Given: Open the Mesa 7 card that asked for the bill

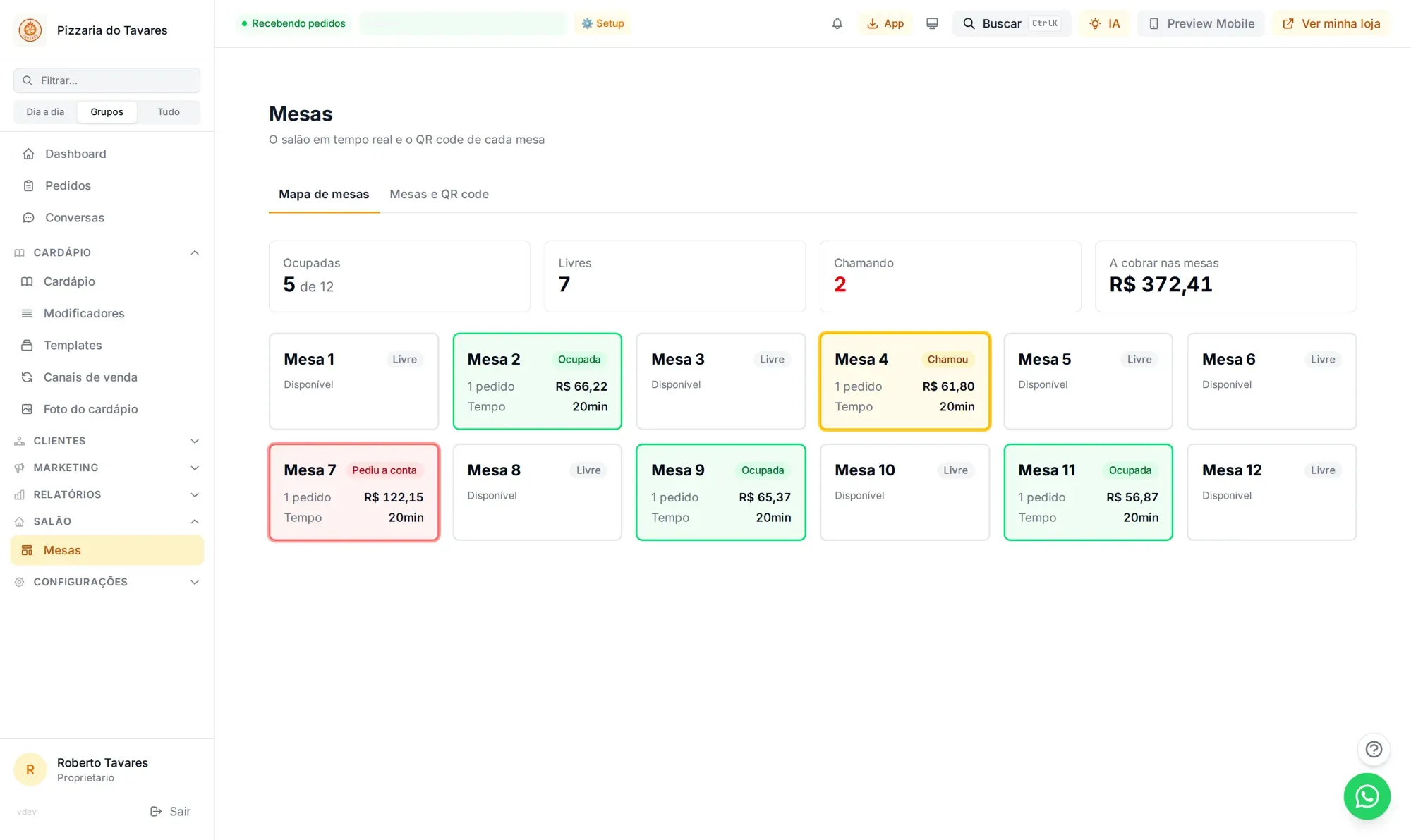Looking at the screenshot, I should [353, 492].
